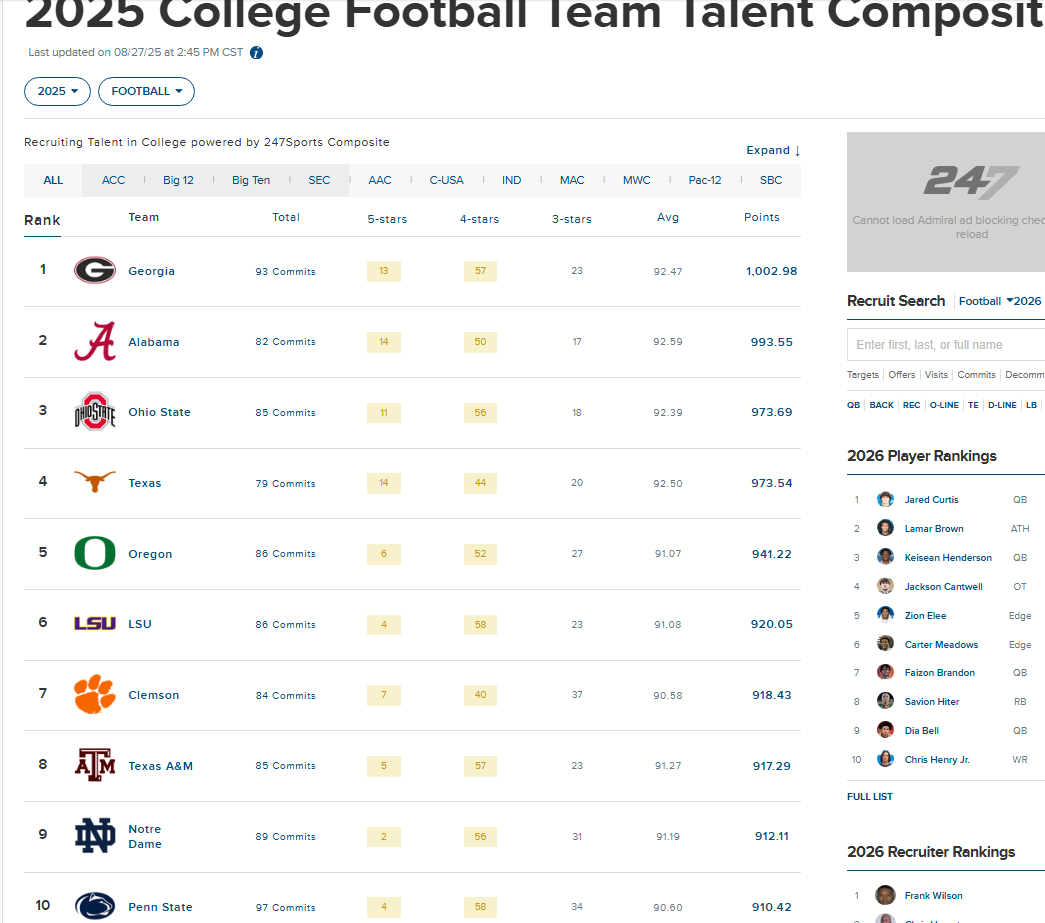The image size is (1045, 923).
Task: Click the info icon beside last updated
Action: coord(256,53)
